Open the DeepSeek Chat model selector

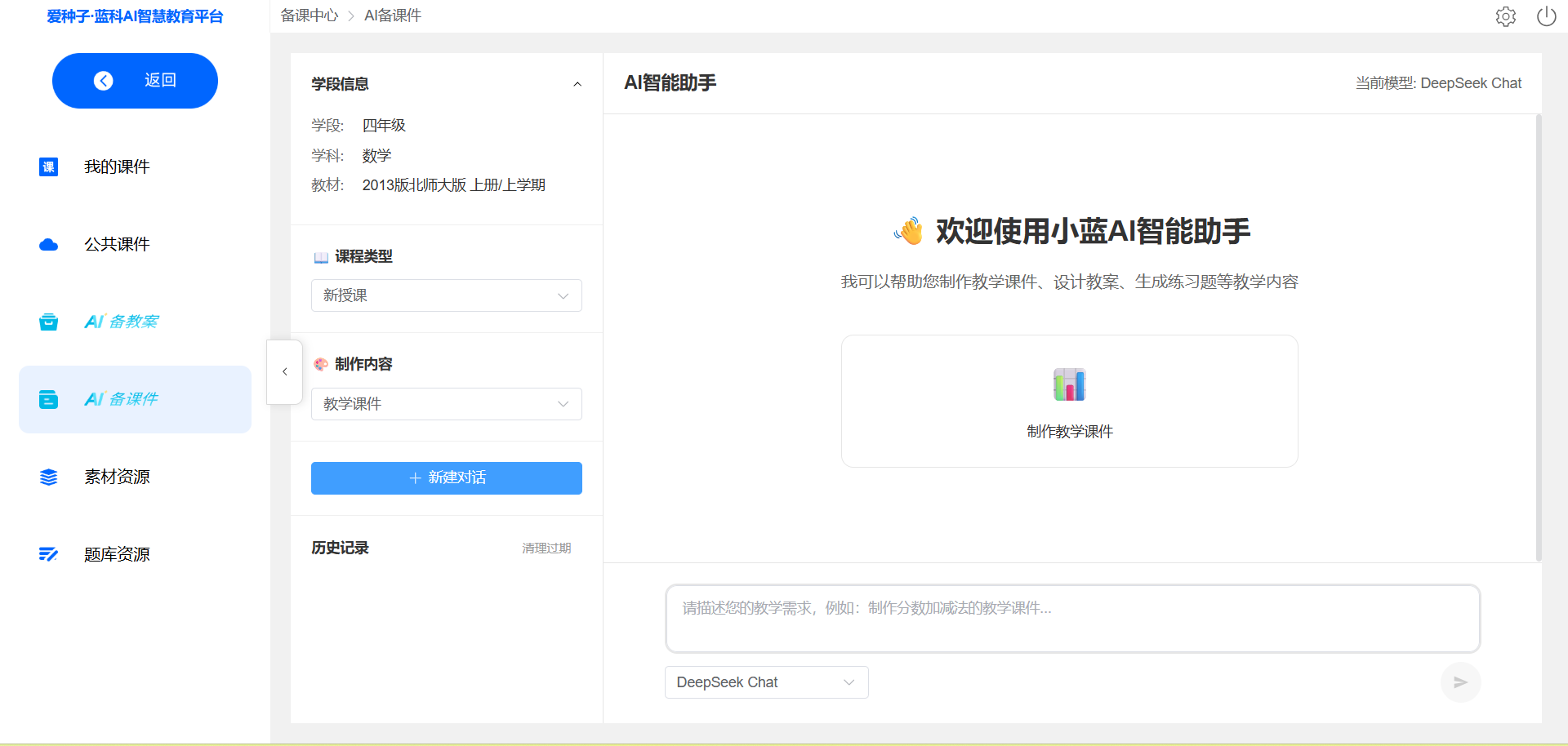click(x=765, y=682)
